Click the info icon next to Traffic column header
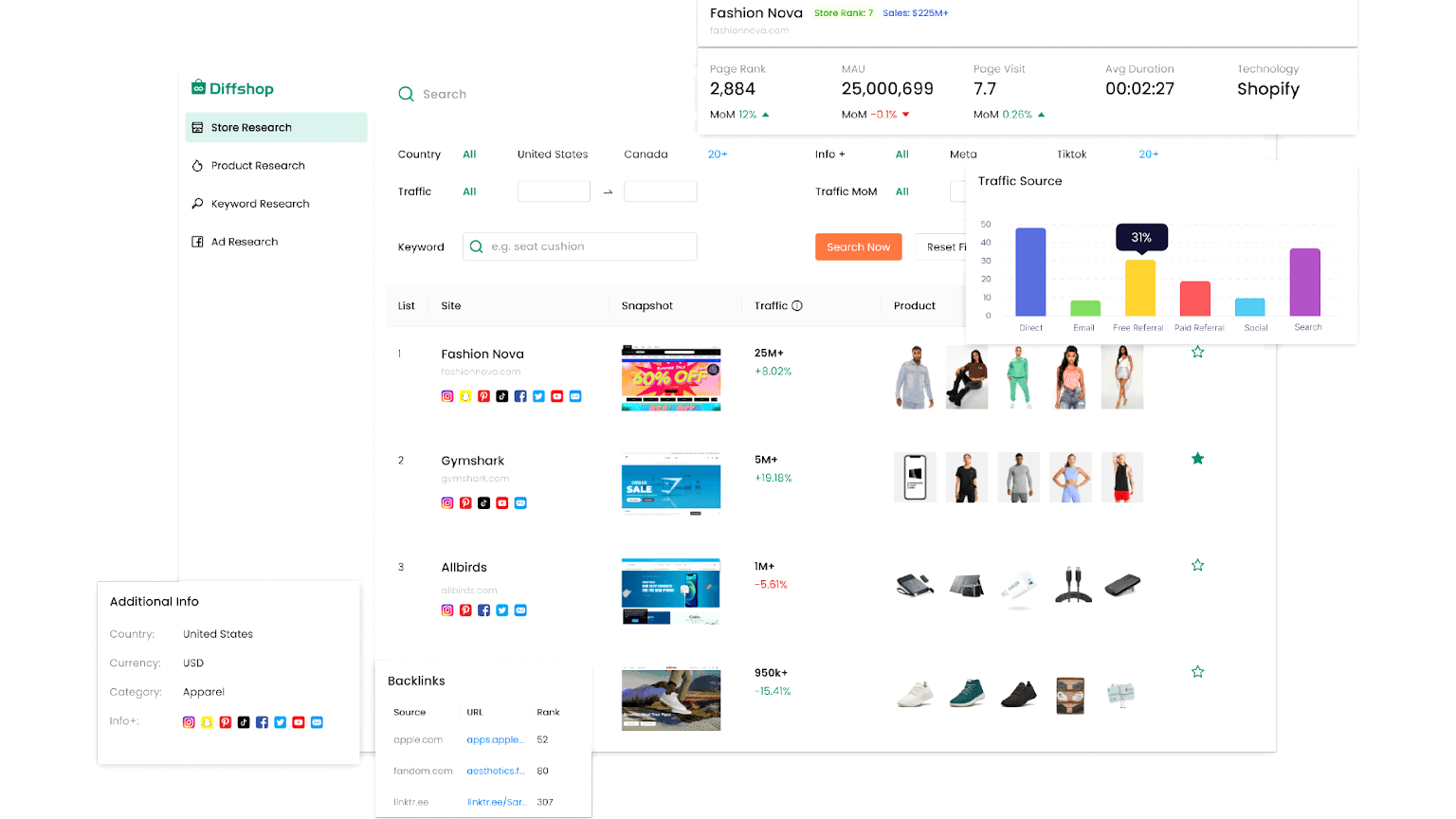Screen dimensions: 1456x819 coord(797,305)
